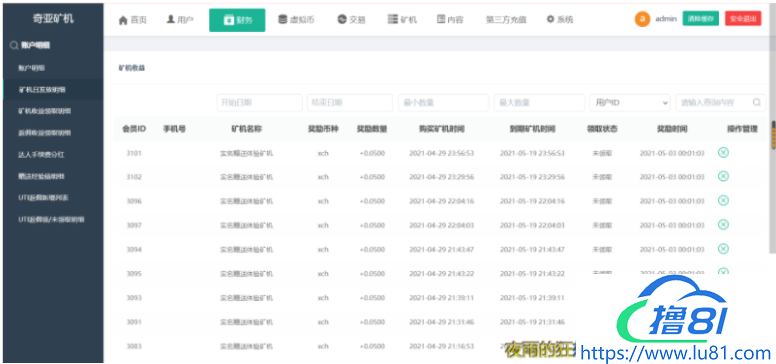Click the delete icon in row 3096
Image resolution: width=776 pixels, height=364 pixels.
click(x=723, y=200)
